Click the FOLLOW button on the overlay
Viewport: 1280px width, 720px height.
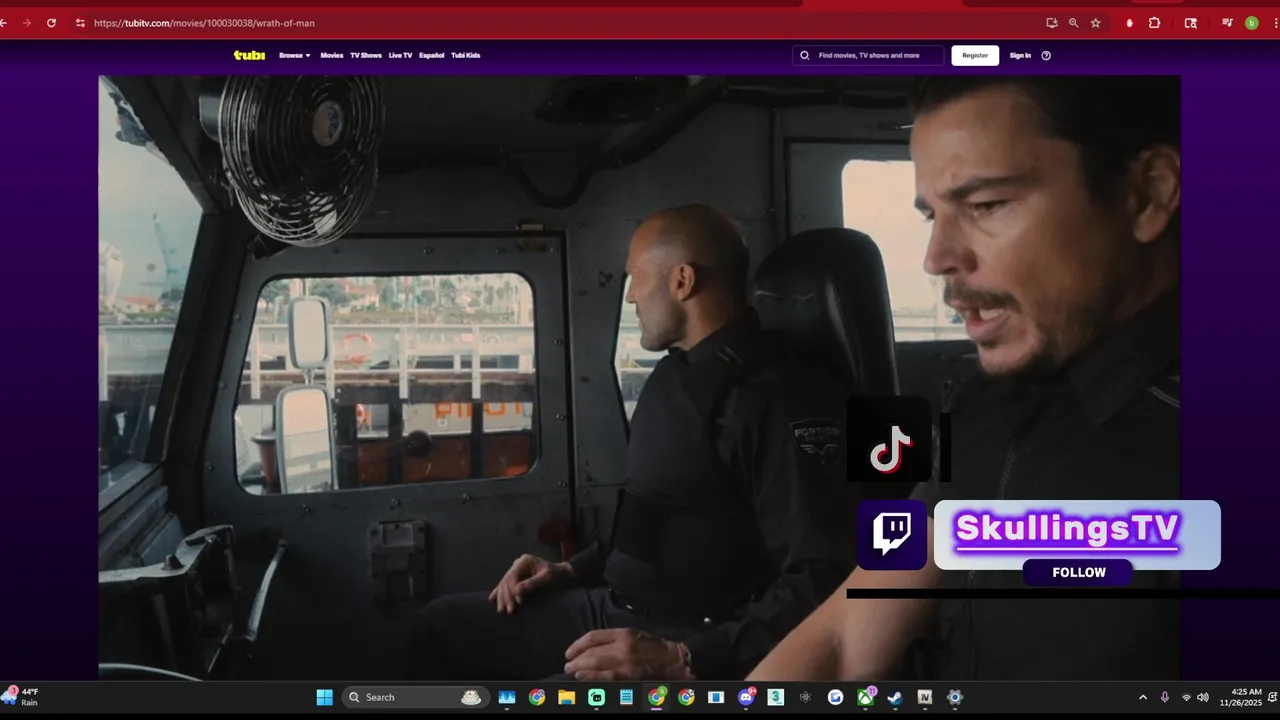point(1078,573)
